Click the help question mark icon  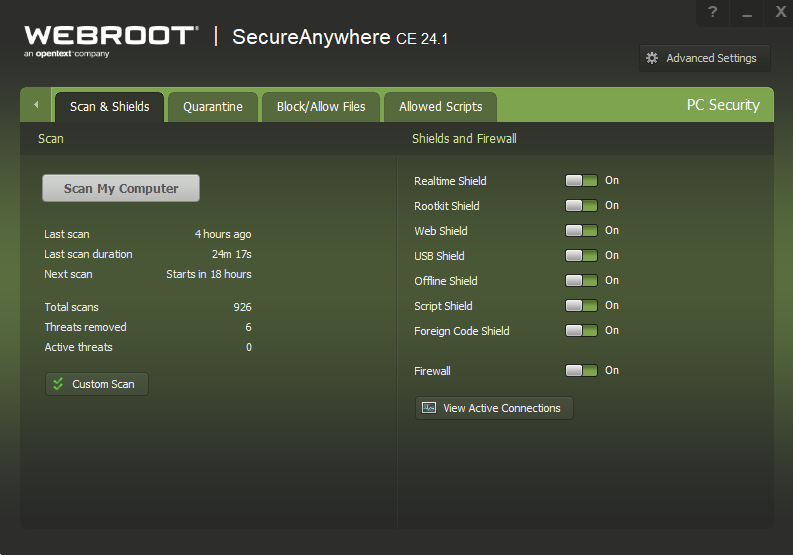pos(712,12)
